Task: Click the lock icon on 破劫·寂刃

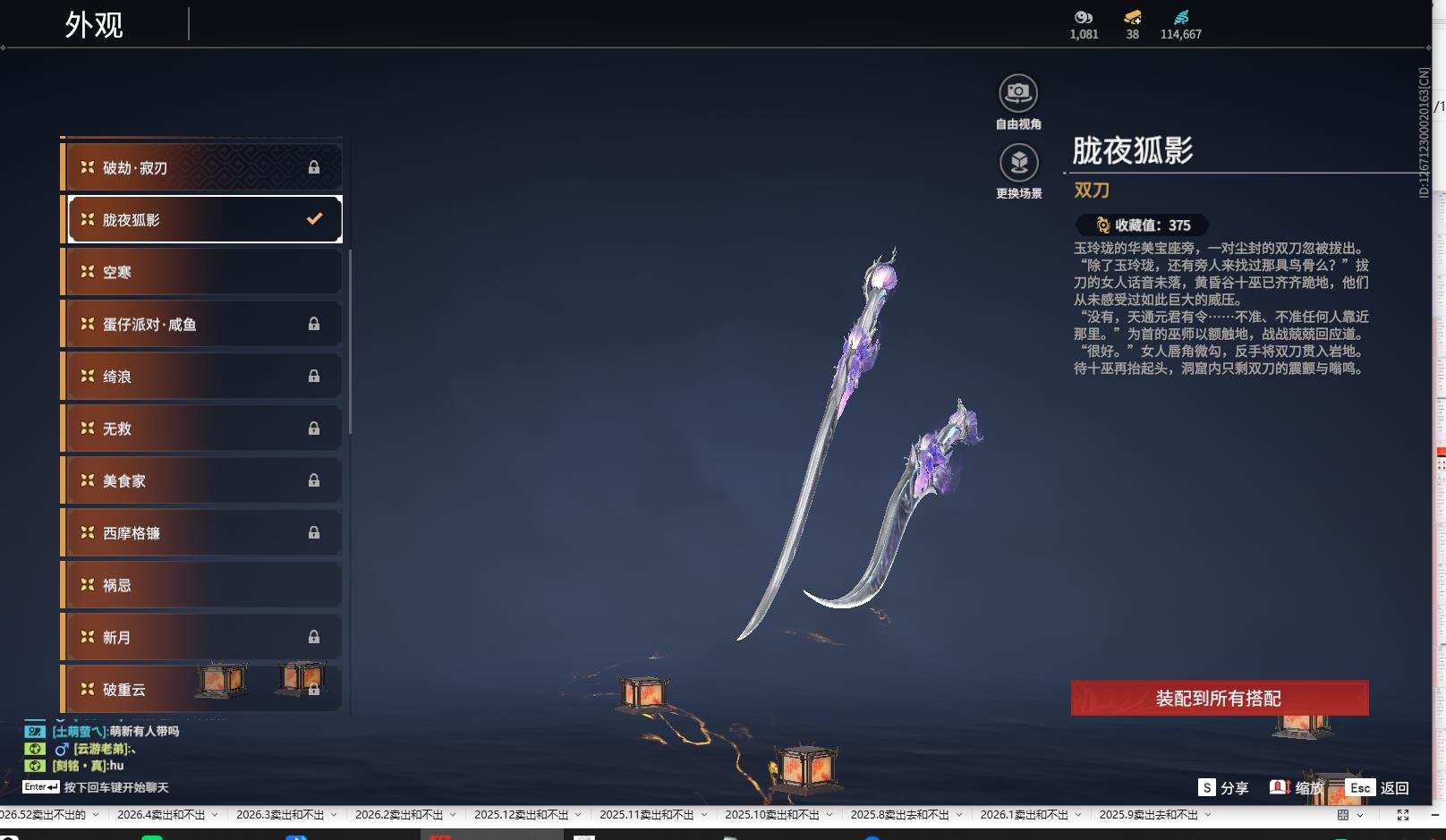Action: point(314,167)
